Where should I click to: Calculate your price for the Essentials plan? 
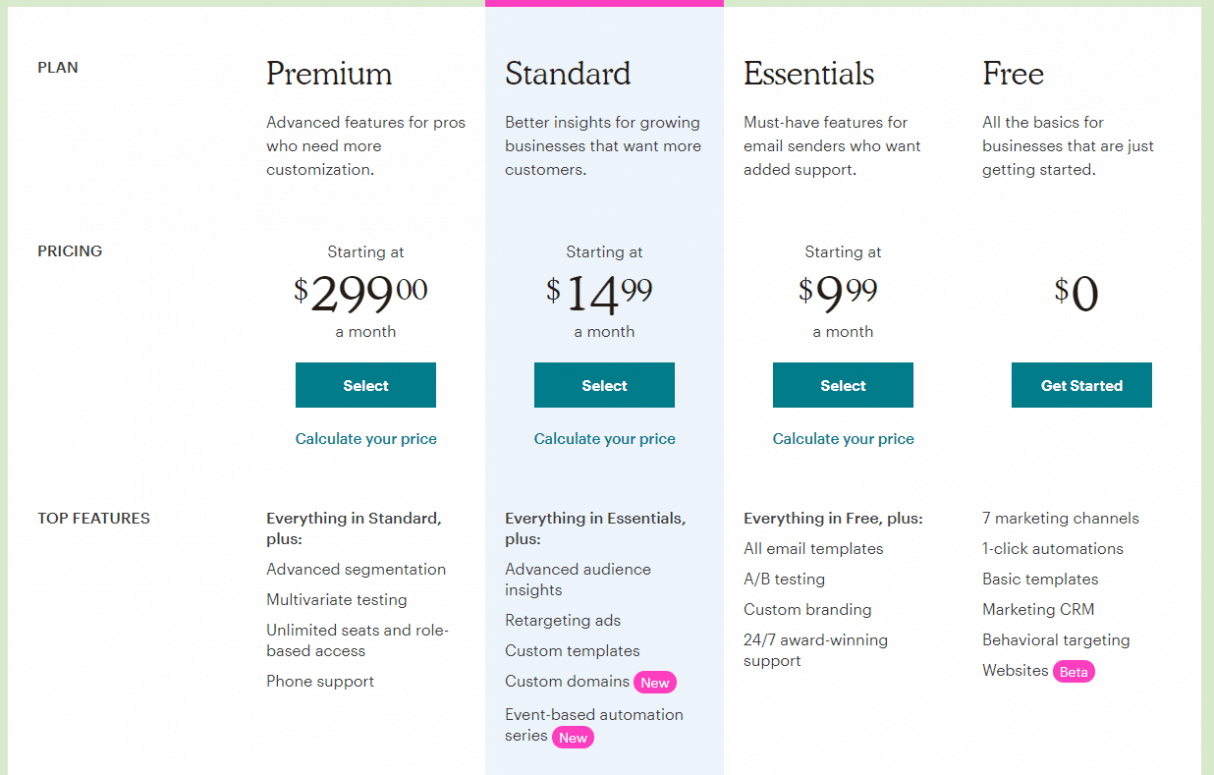[842, 439]
